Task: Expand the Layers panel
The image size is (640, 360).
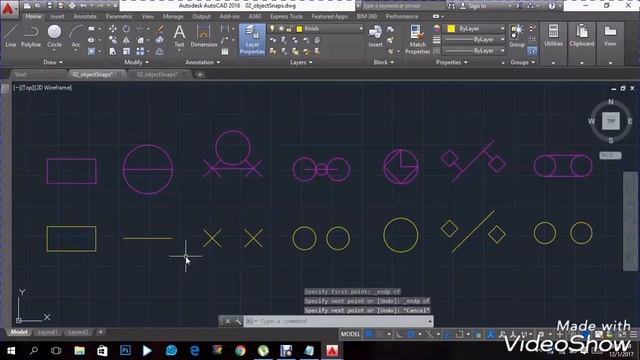Action: [301, 62]
